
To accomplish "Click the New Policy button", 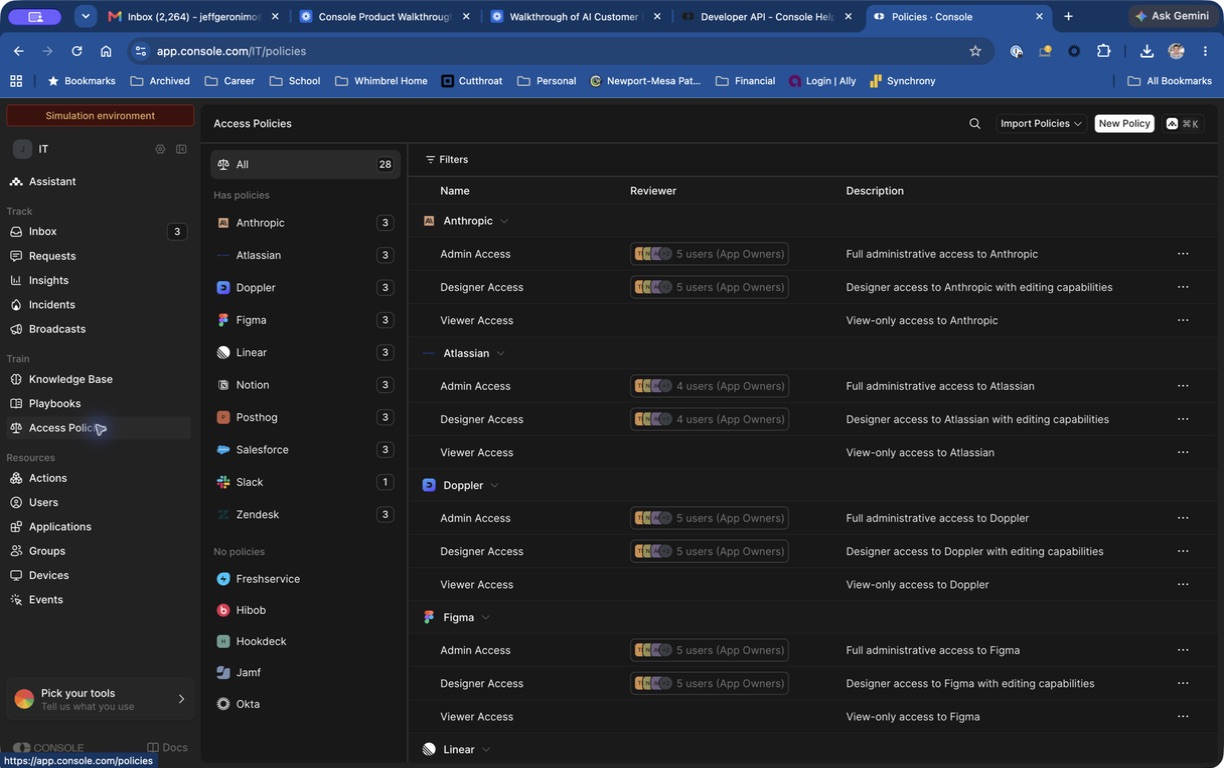I will pyautogui.click(x=1124, y=124).
